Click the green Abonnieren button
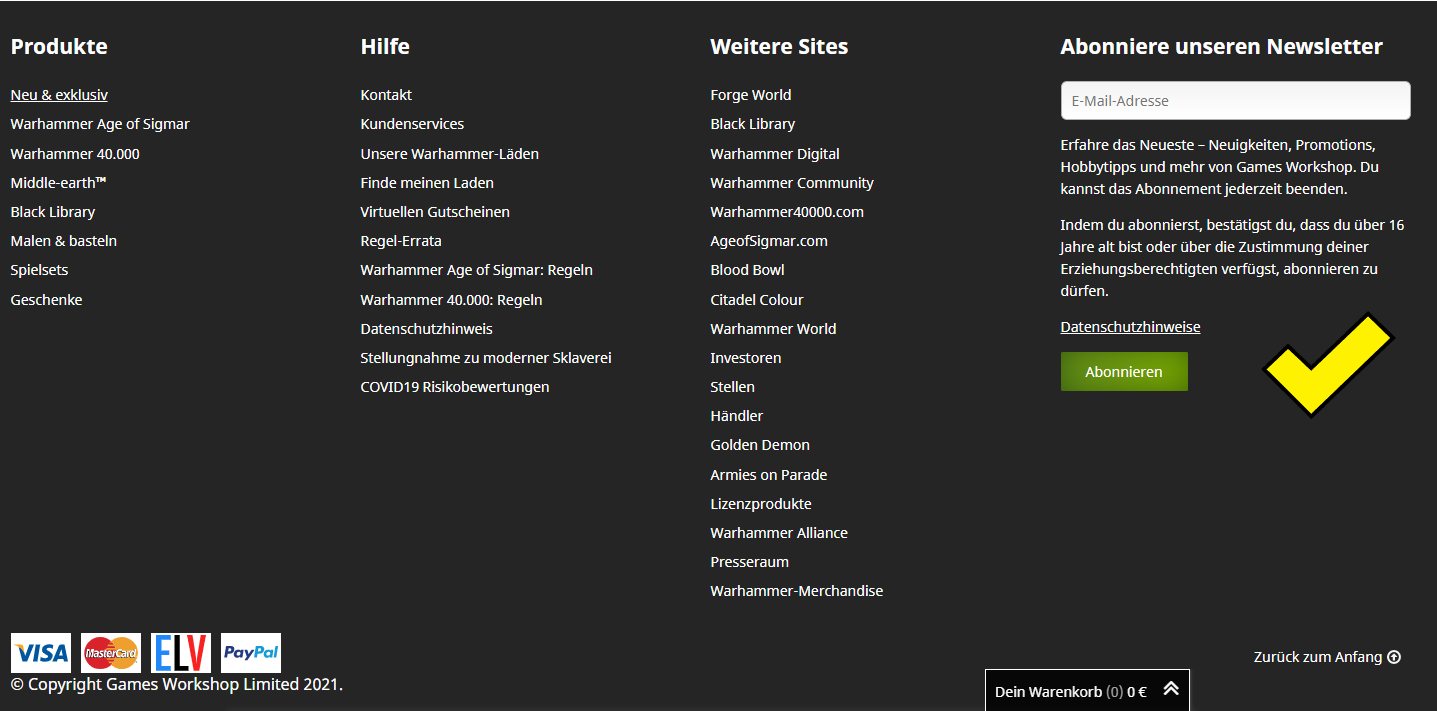Screen dimensions: 1437x711 coord(1124,372)
